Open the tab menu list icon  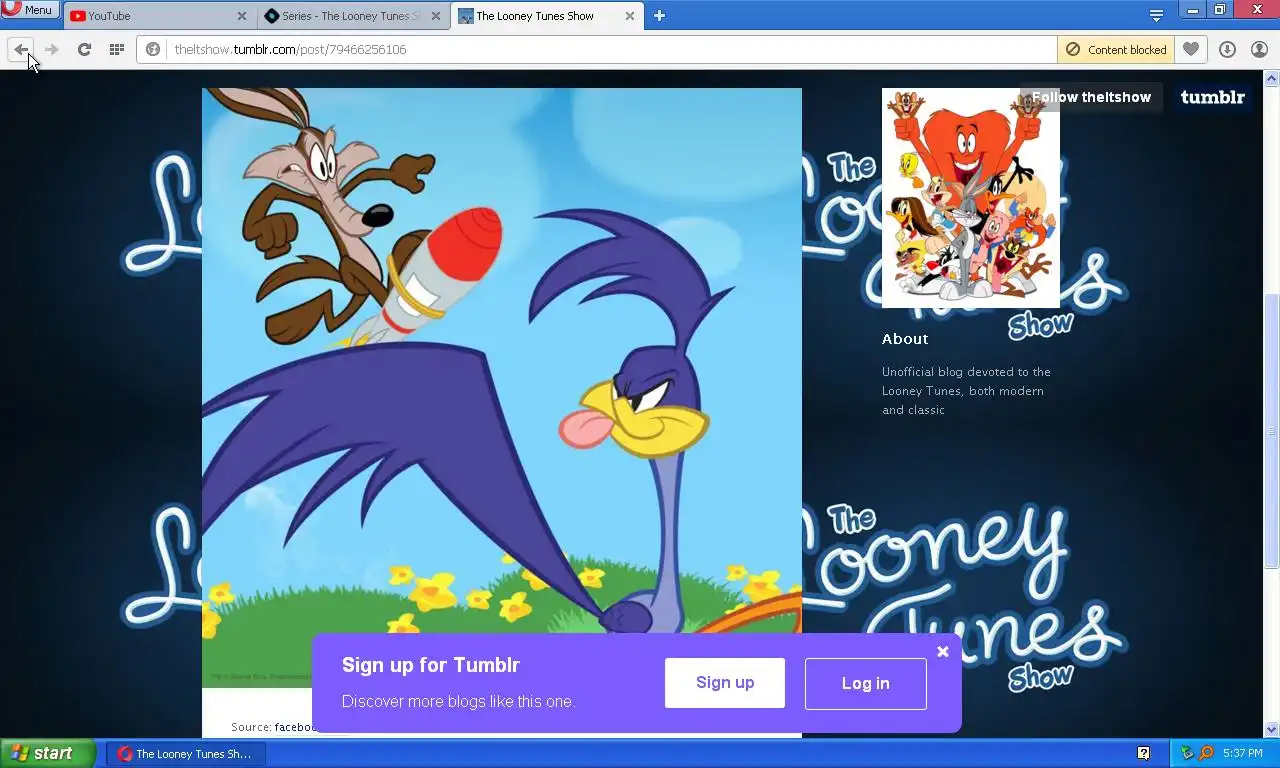[x=1156, y=16]
